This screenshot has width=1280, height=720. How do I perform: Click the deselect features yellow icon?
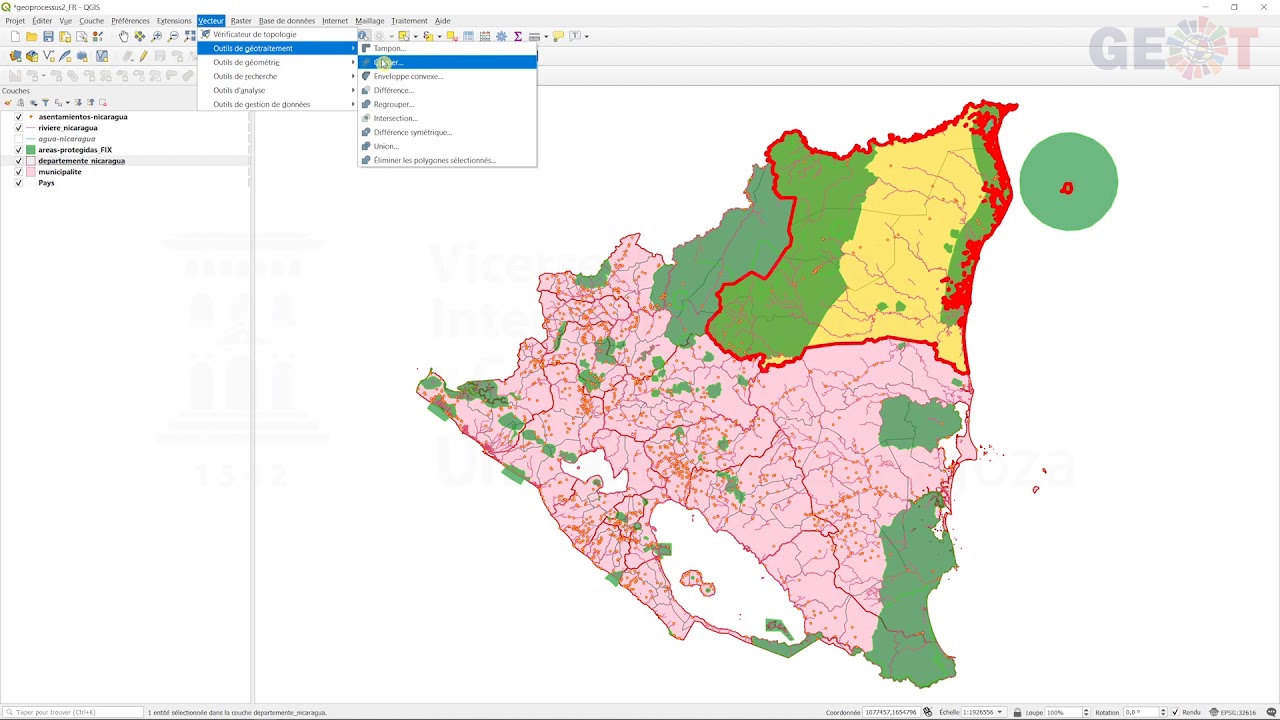tap(452, 36)
